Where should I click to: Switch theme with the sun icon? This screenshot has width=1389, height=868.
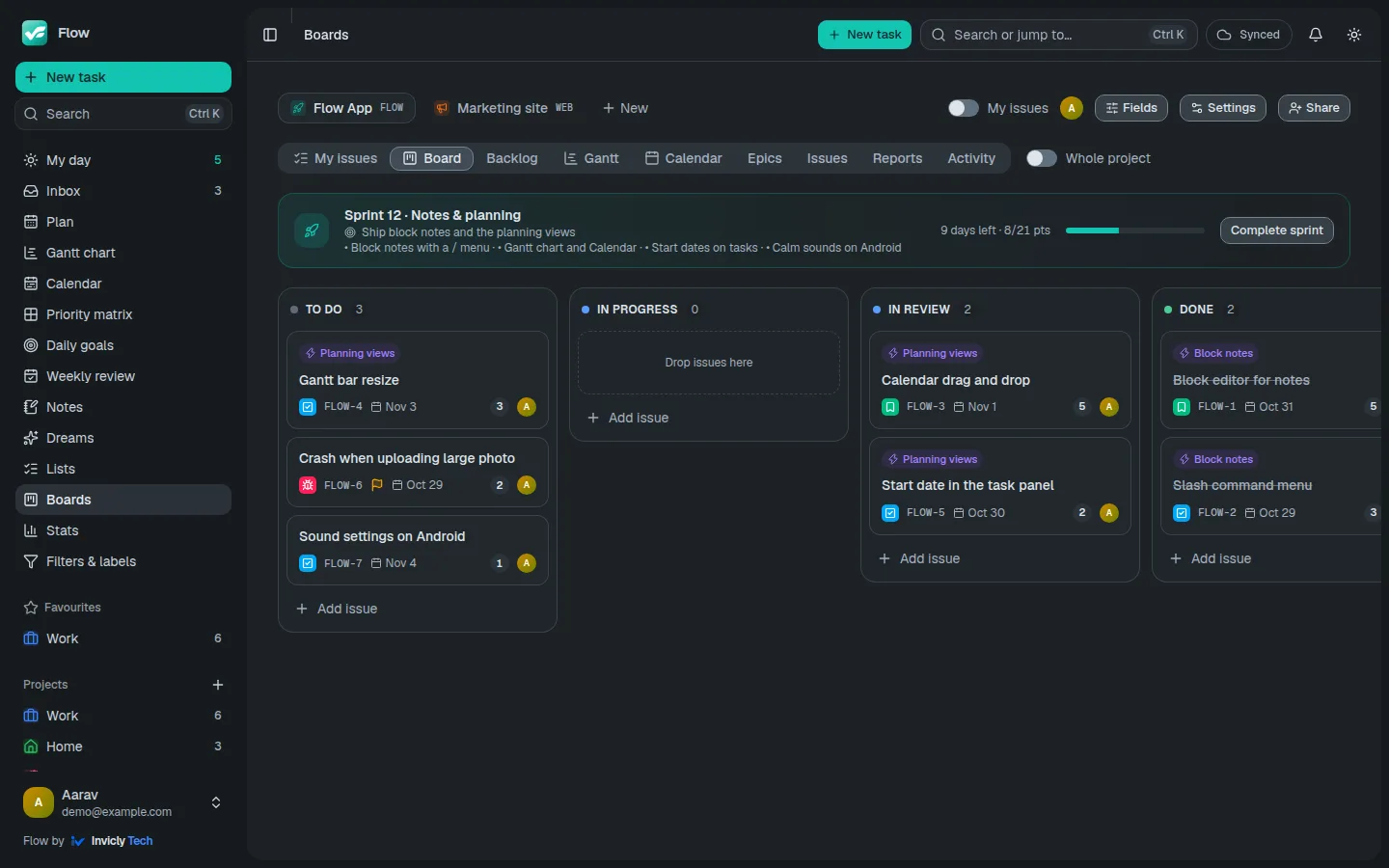1354,35
